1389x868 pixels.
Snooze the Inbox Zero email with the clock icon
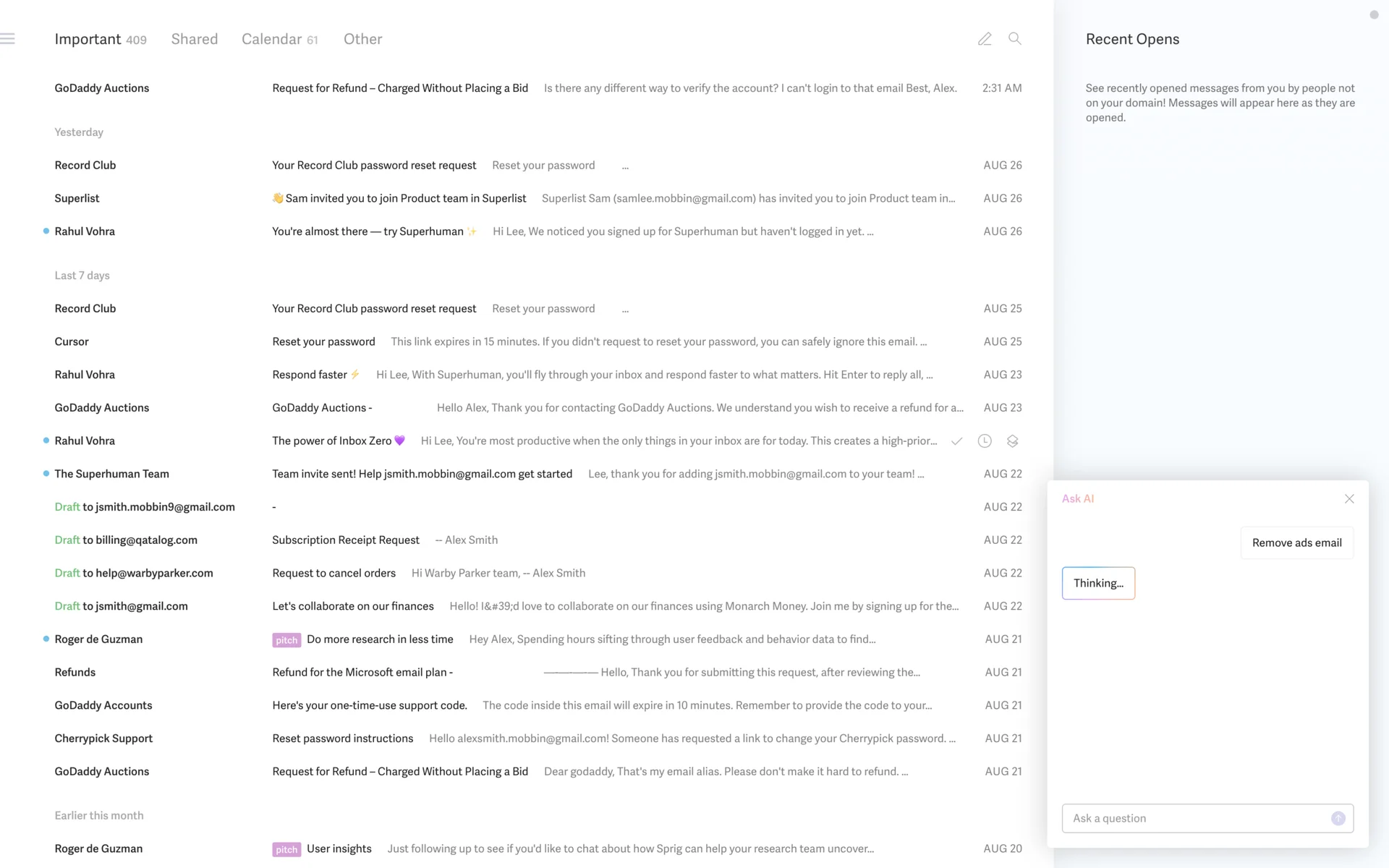(x=985, y=441)
